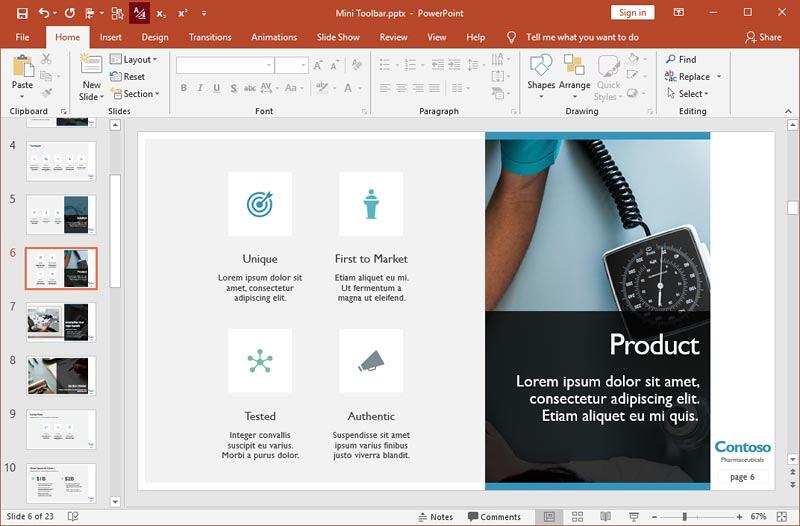Open the File menu
This screenshot has height=526, width=800.
click(22, 37)
